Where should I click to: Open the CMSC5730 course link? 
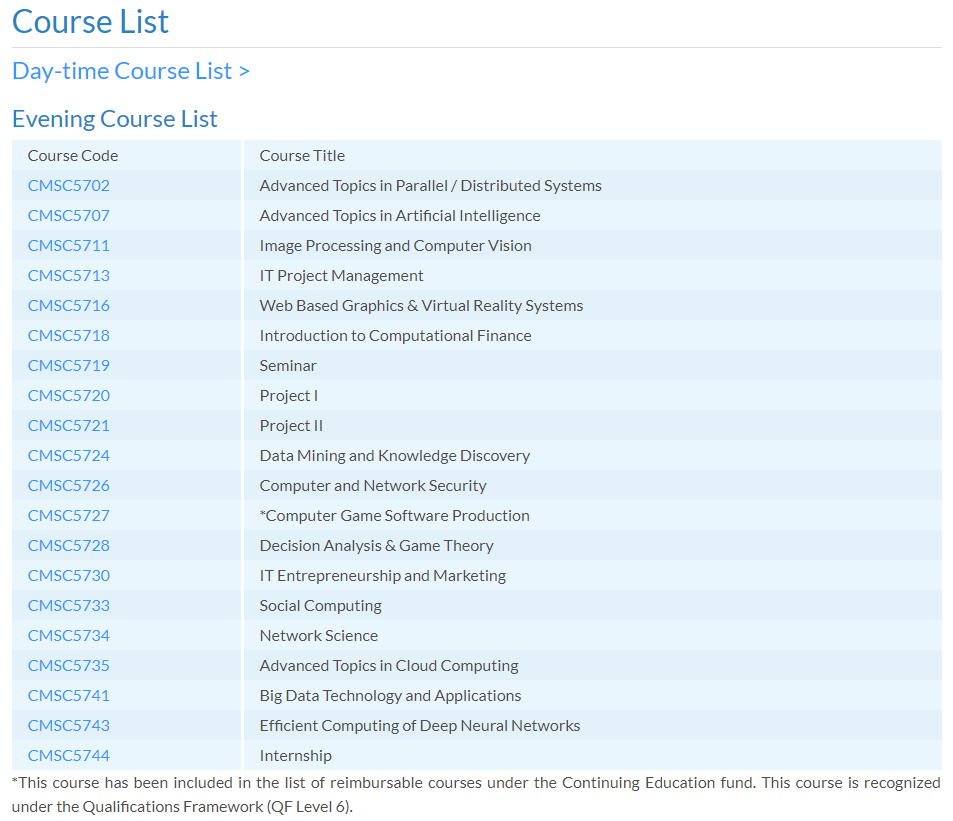[x=69, y=575]
